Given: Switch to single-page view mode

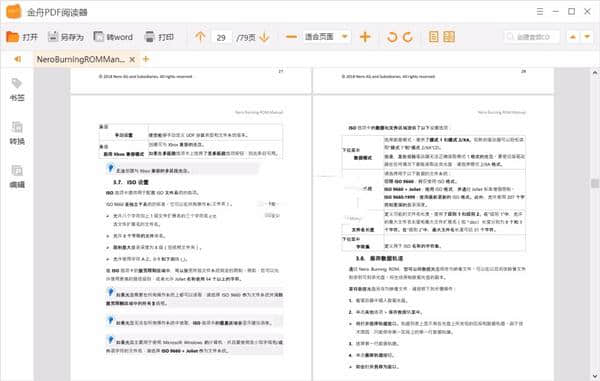Looking at the screenshot, I should (x=434, y=37).
